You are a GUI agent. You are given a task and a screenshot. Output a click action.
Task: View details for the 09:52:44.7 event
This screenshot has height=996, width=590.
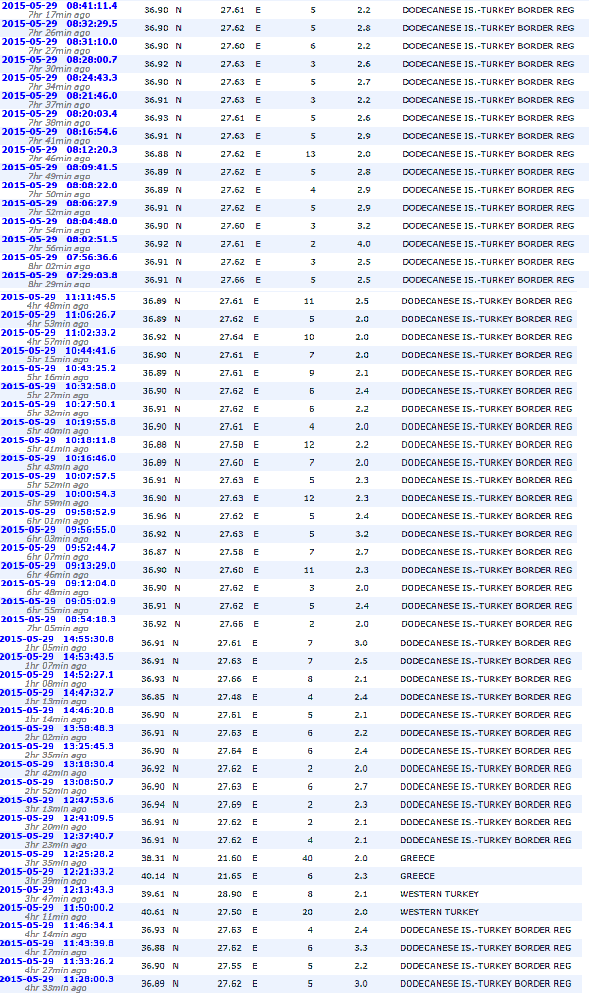click(x=58, y=548)
